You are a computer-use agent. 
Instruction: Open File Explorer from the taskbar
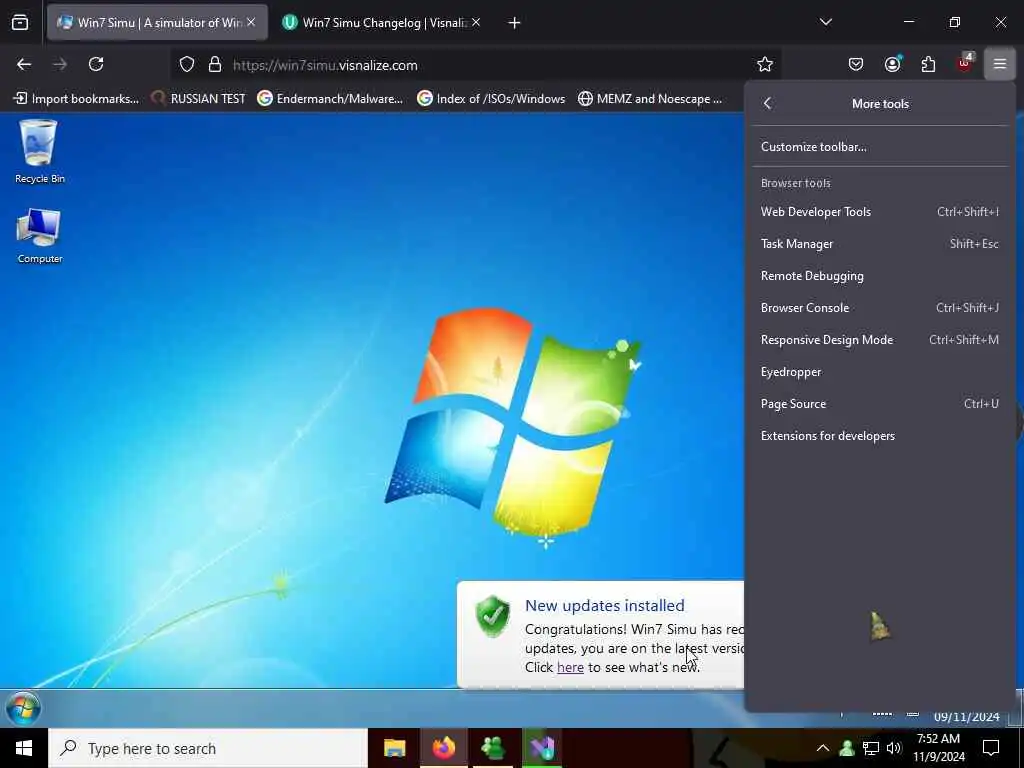394,748
